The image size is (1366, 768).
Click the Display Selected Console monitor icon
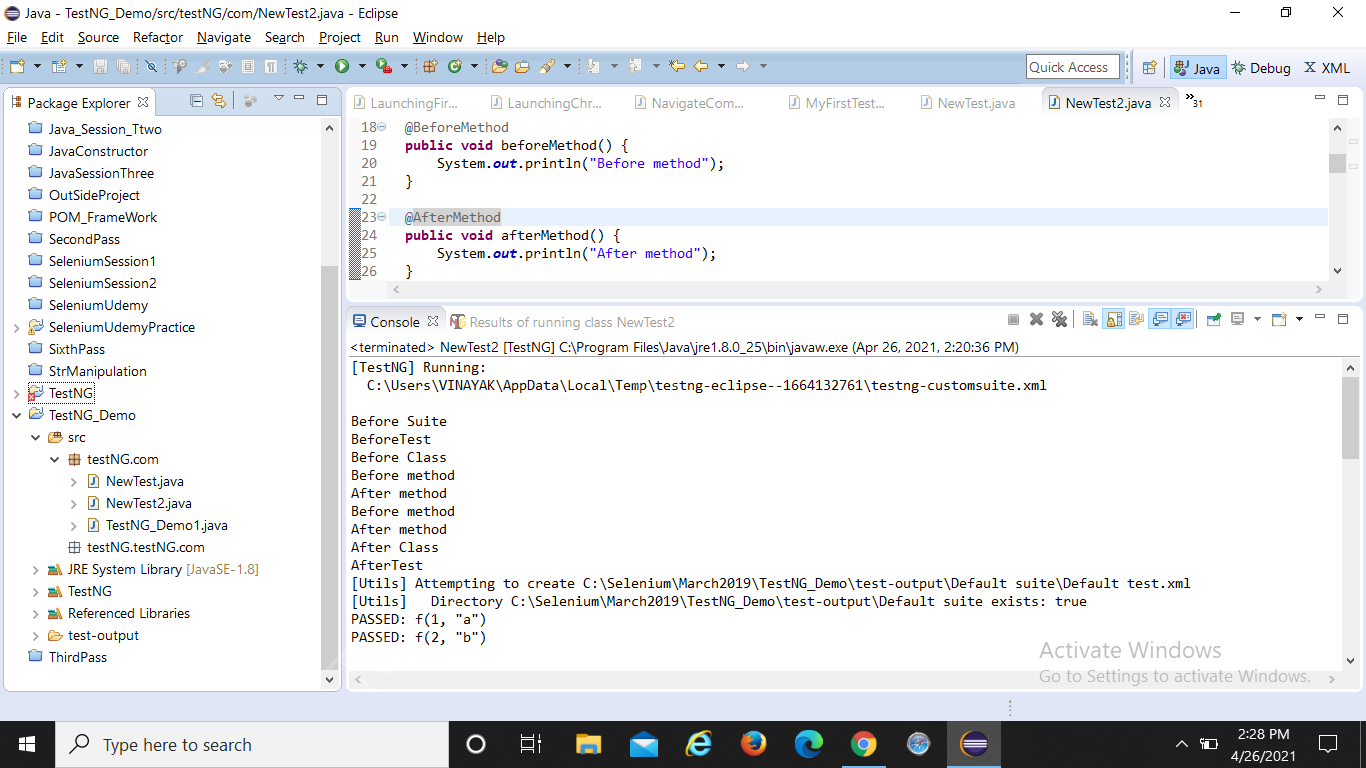pyautogui.click(x=1238, y=320)
